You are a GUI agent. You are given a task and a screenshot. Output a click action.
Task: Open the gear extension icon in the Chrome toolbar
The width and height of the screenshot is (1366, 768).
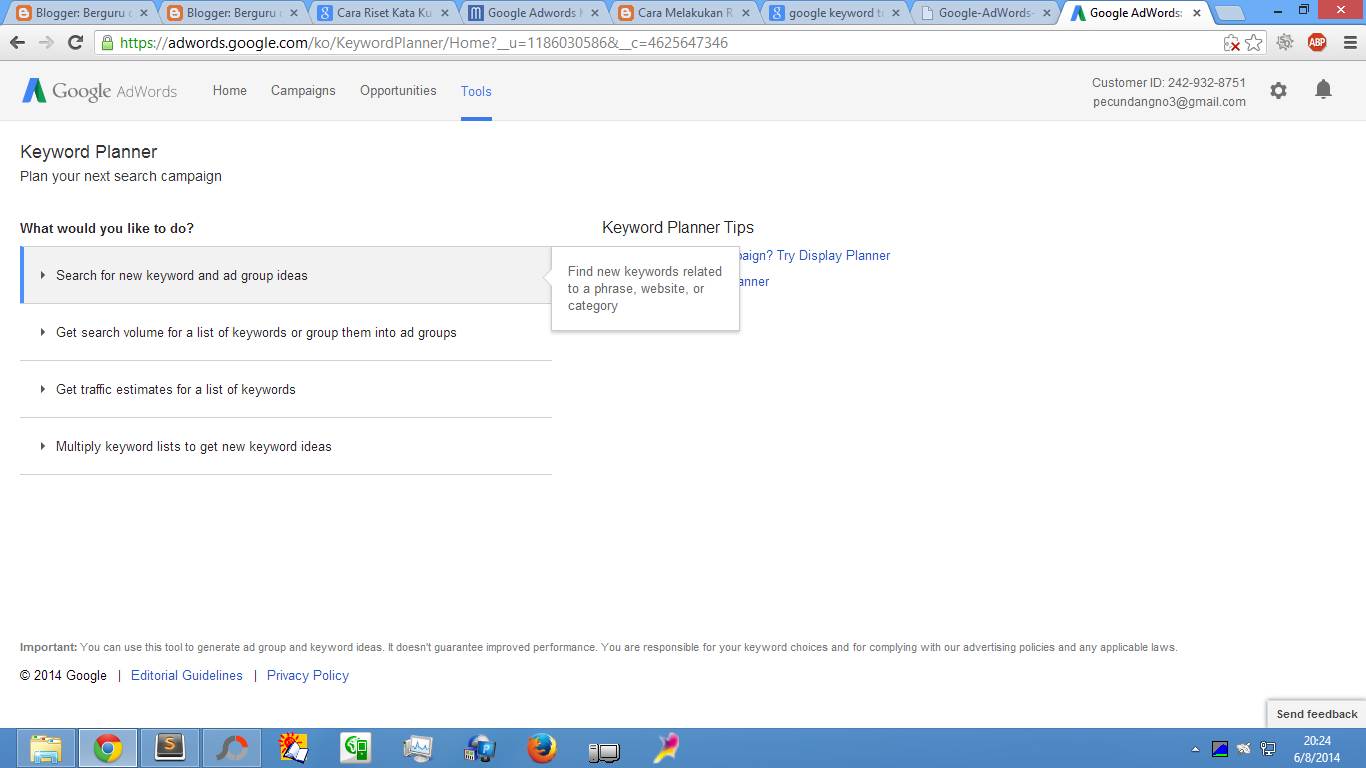tap(1285, 42)
